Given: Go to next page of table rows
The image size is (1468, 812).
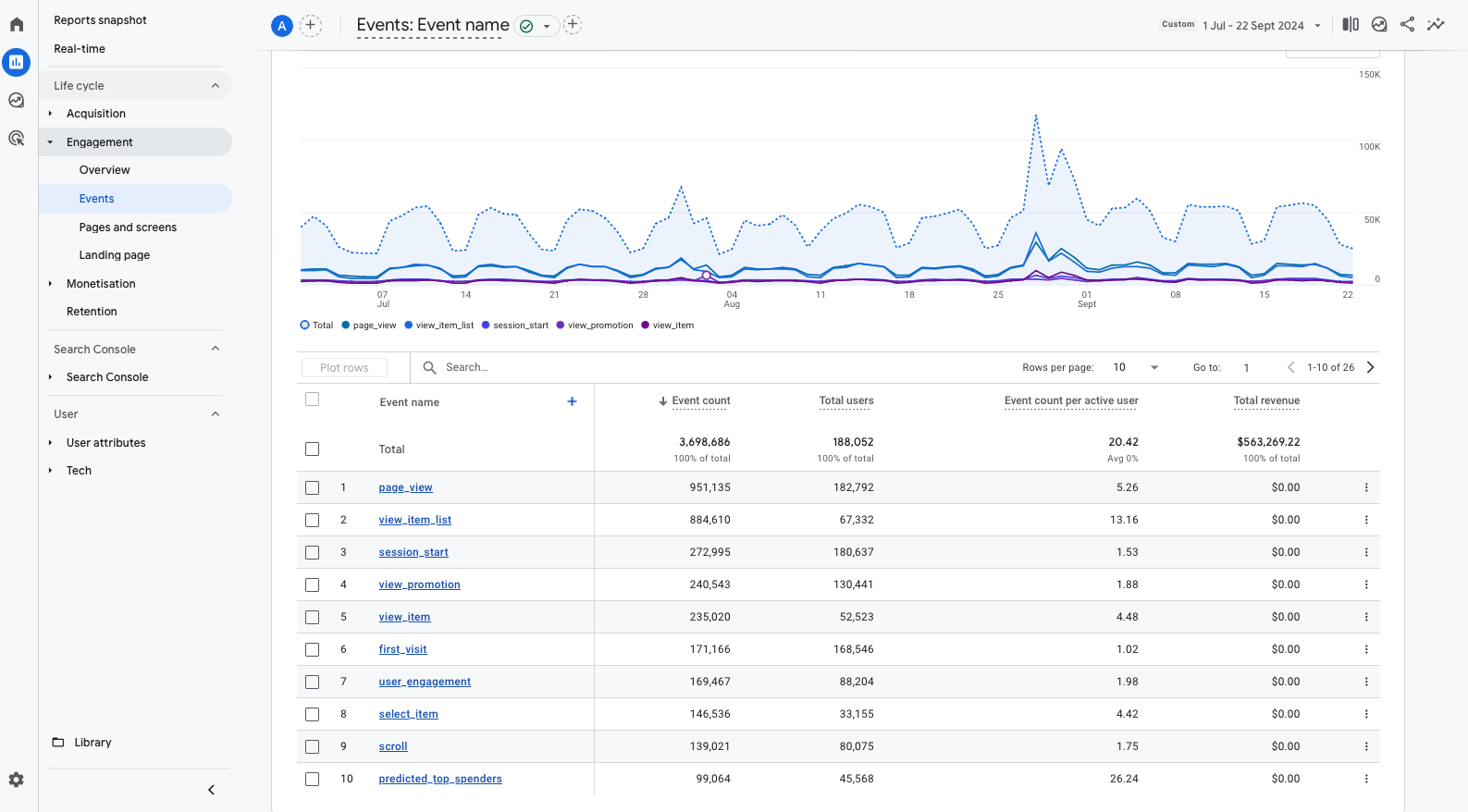Looking at the screenshot, I should [1370, 367].
